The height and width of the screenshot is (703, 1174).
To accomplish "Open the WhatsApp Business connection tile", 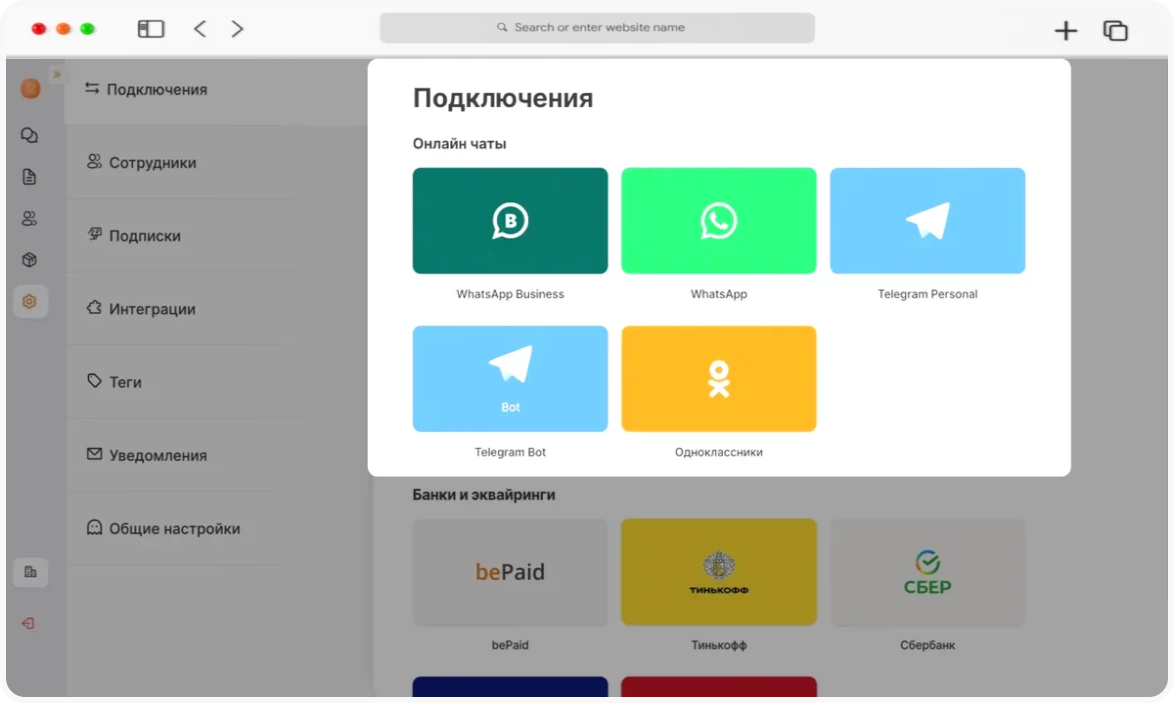I will tap(510, 221).
